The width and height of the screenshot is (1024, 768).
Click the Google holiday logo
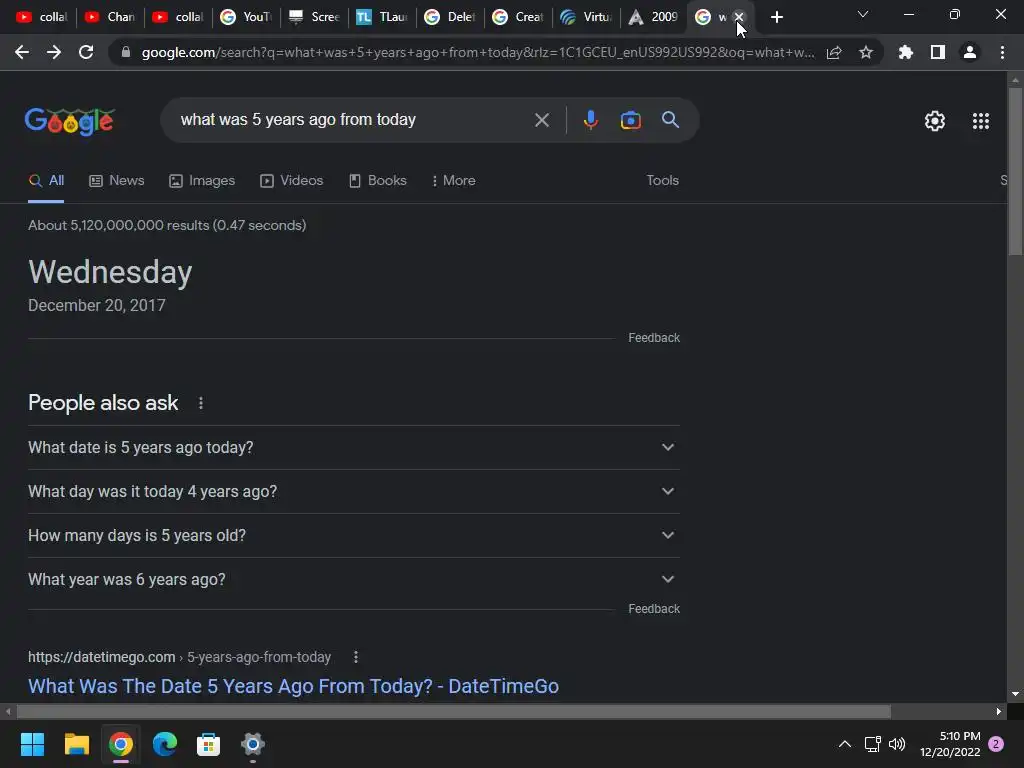click(x=70, y=121)
